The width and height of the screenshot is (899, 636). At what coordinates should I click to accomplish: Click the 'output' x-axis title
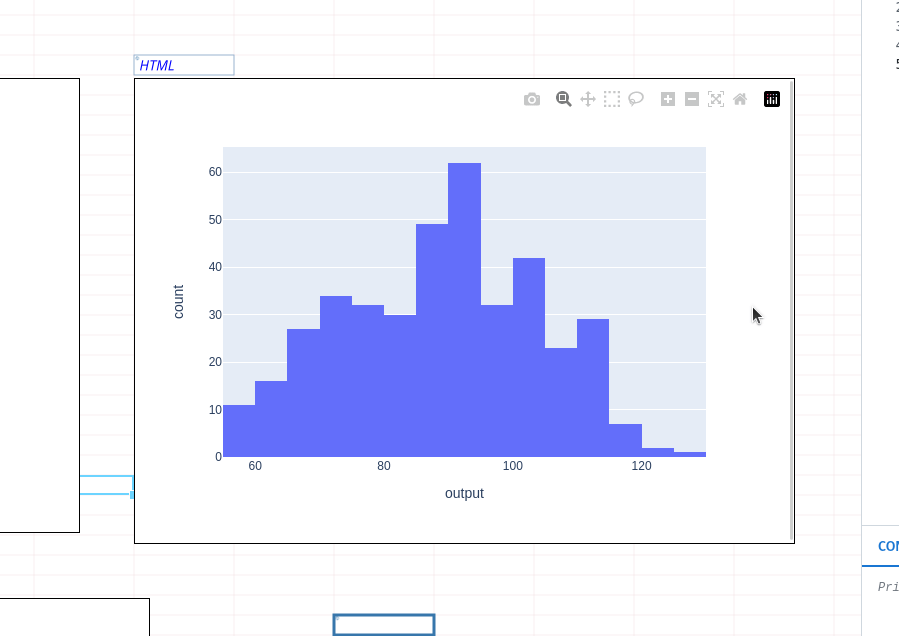[x=464, y=493]
